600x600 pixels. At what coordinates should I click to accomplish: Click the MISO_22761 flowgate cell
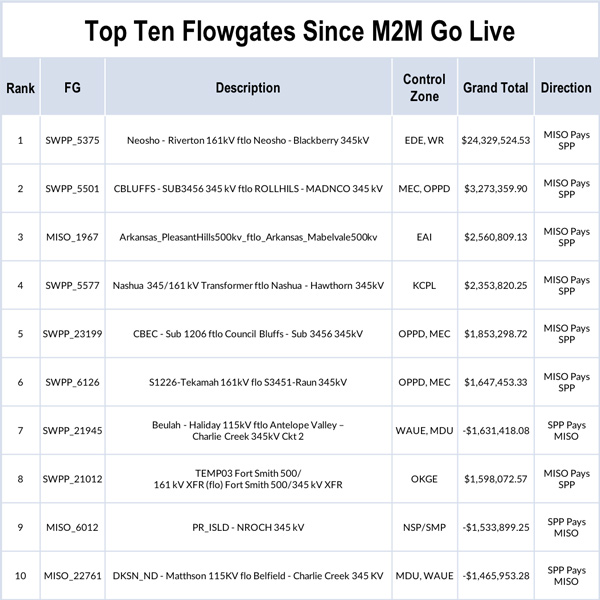point(69,576)
